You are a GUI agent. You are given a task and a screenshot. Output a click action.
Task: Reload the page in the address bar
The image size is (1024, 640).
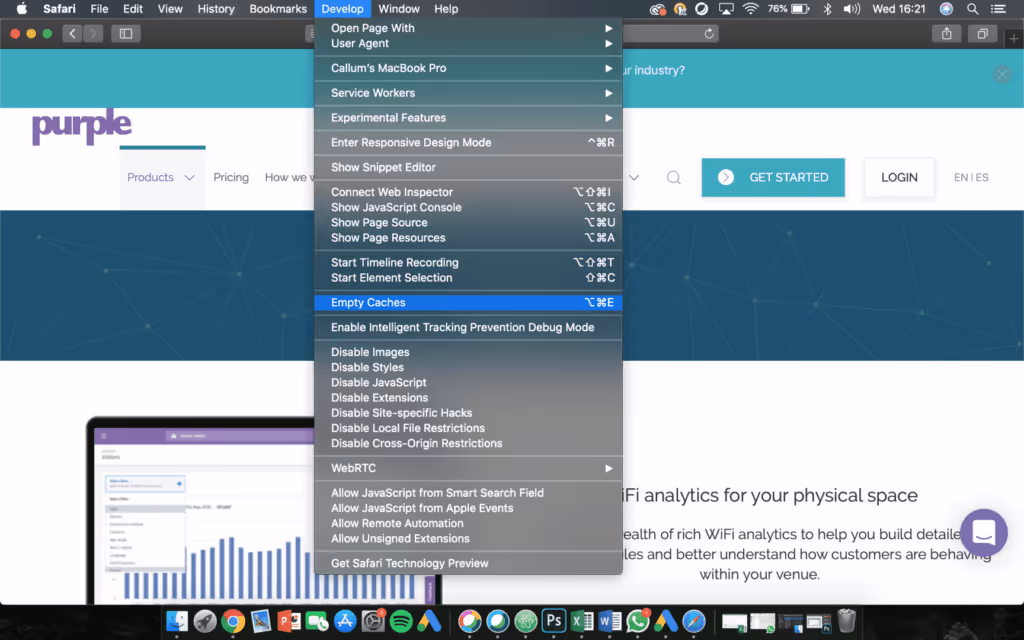709,33
